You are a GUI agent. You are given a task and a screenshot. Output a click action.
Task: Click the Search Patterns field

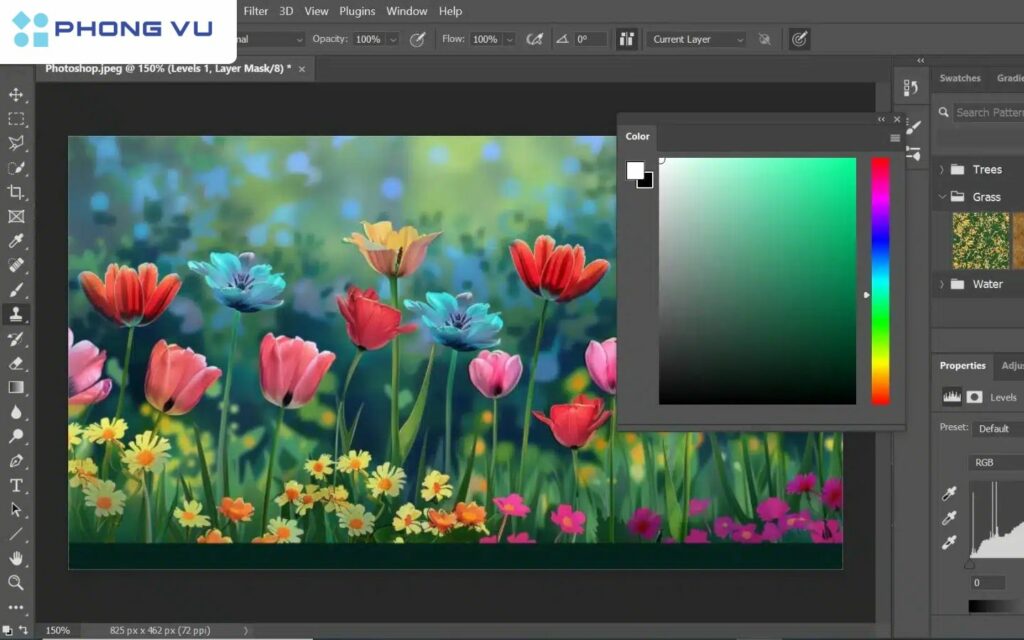pos(988,113)
